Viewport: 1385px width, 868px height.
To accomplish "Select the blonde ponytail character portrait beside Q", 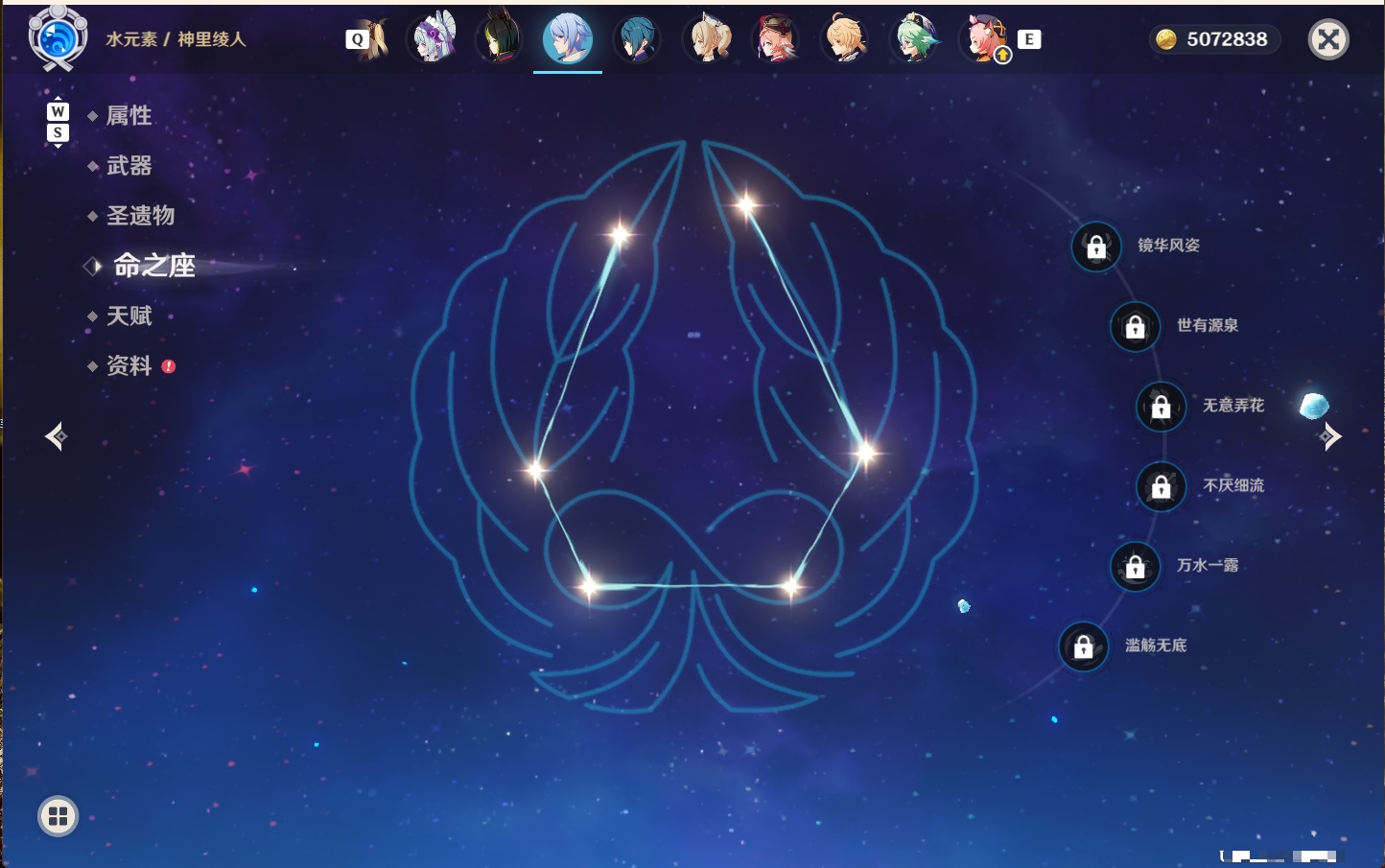I will pos(374,39).
